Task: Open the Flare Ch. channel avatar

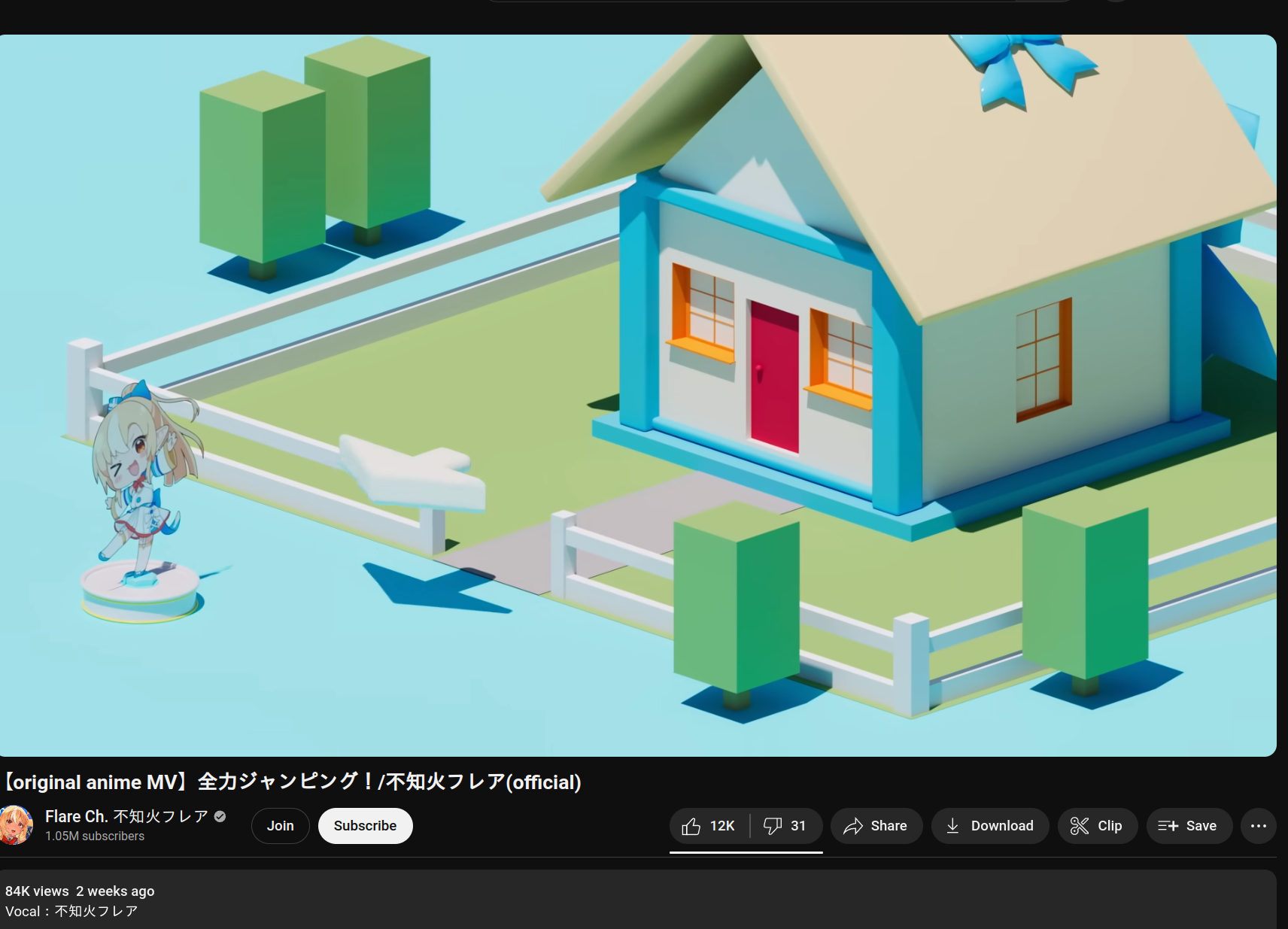Action: click(15, 825)
